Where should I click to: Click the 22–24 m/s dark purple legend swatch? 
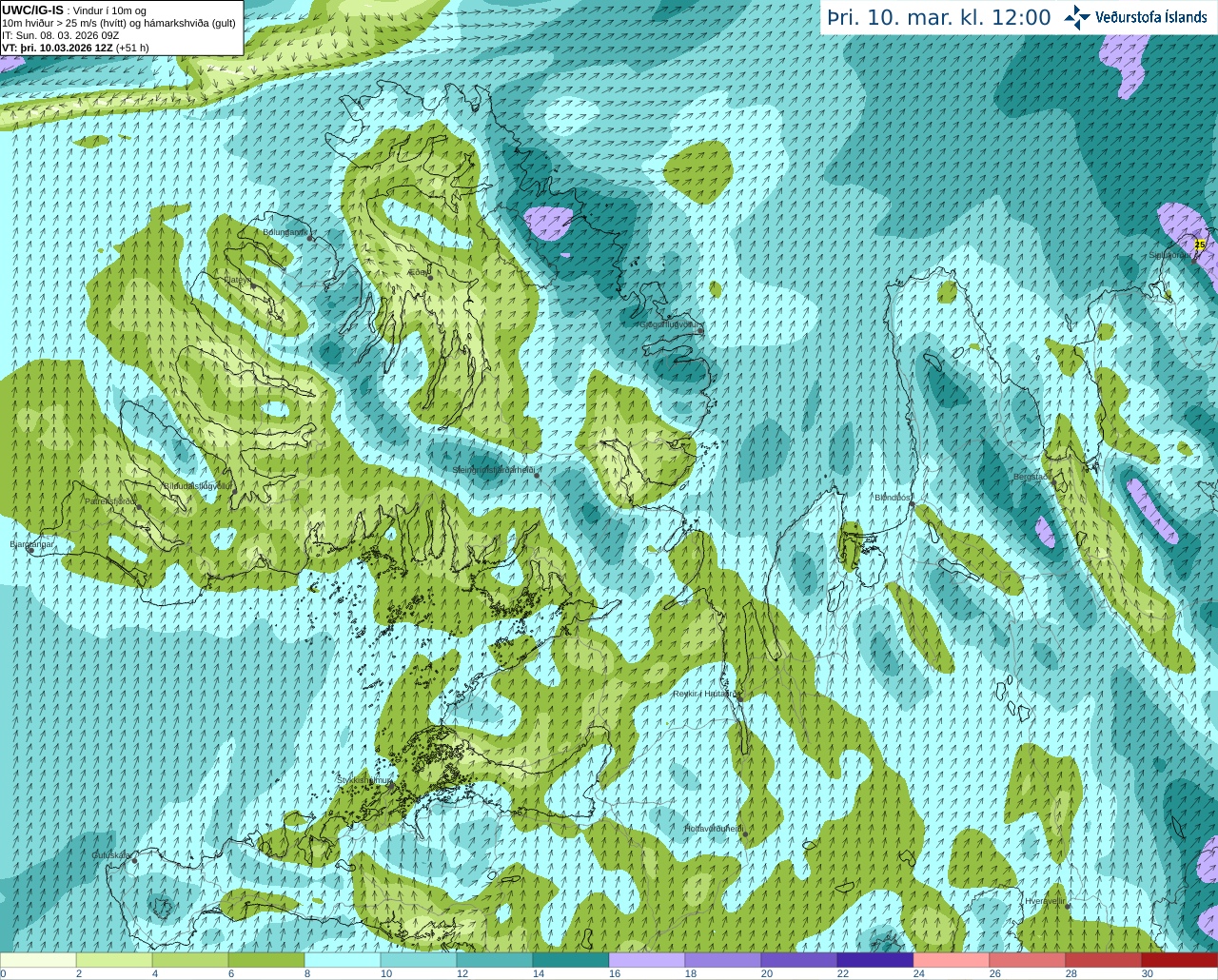[x=875, y=960]
